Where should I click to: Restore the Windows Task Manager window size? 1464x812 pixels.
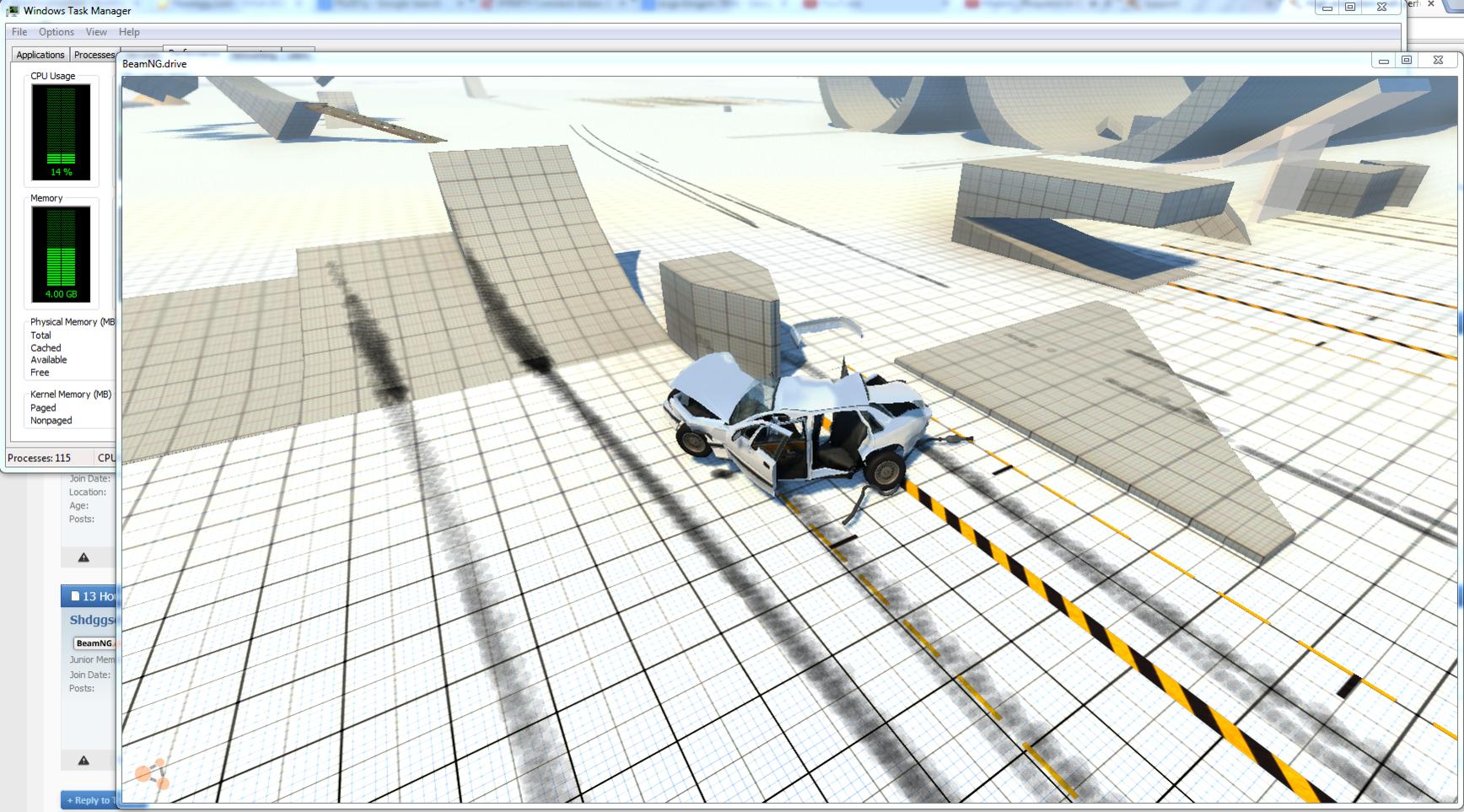tap(1350, 8)
